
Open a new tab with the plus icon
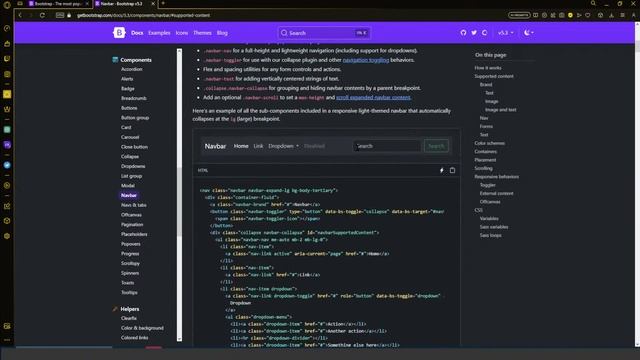point(163,3)
